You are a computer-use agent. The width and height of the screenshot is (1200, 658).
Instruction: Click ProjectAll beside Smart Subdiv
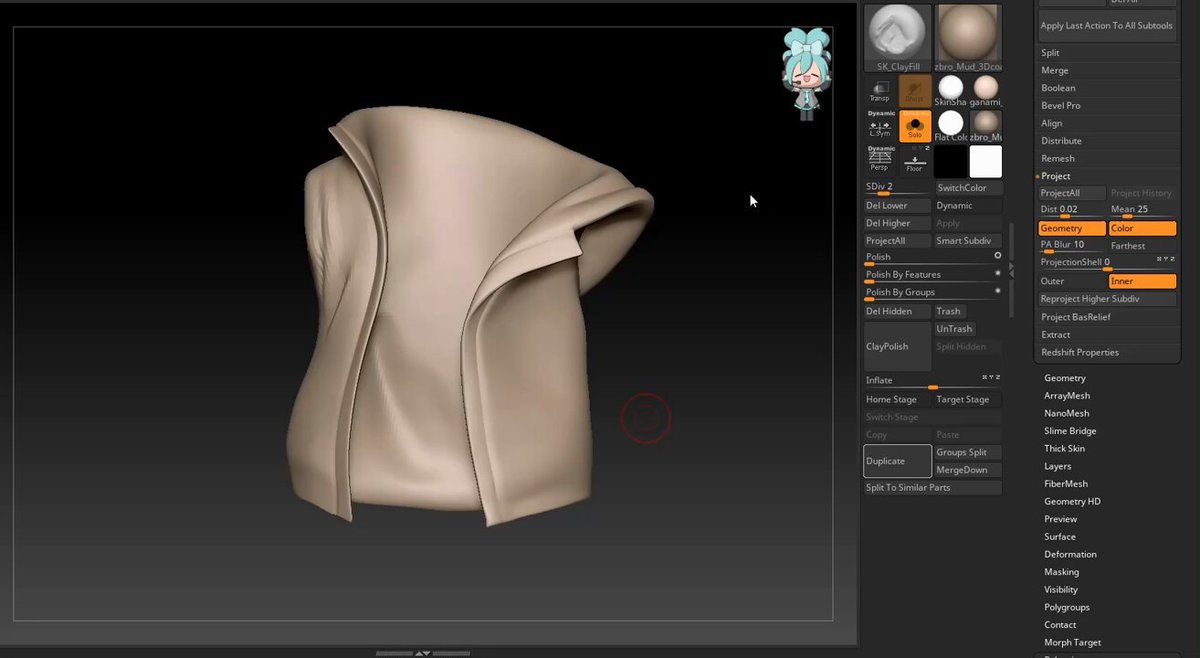pos(898,241)
